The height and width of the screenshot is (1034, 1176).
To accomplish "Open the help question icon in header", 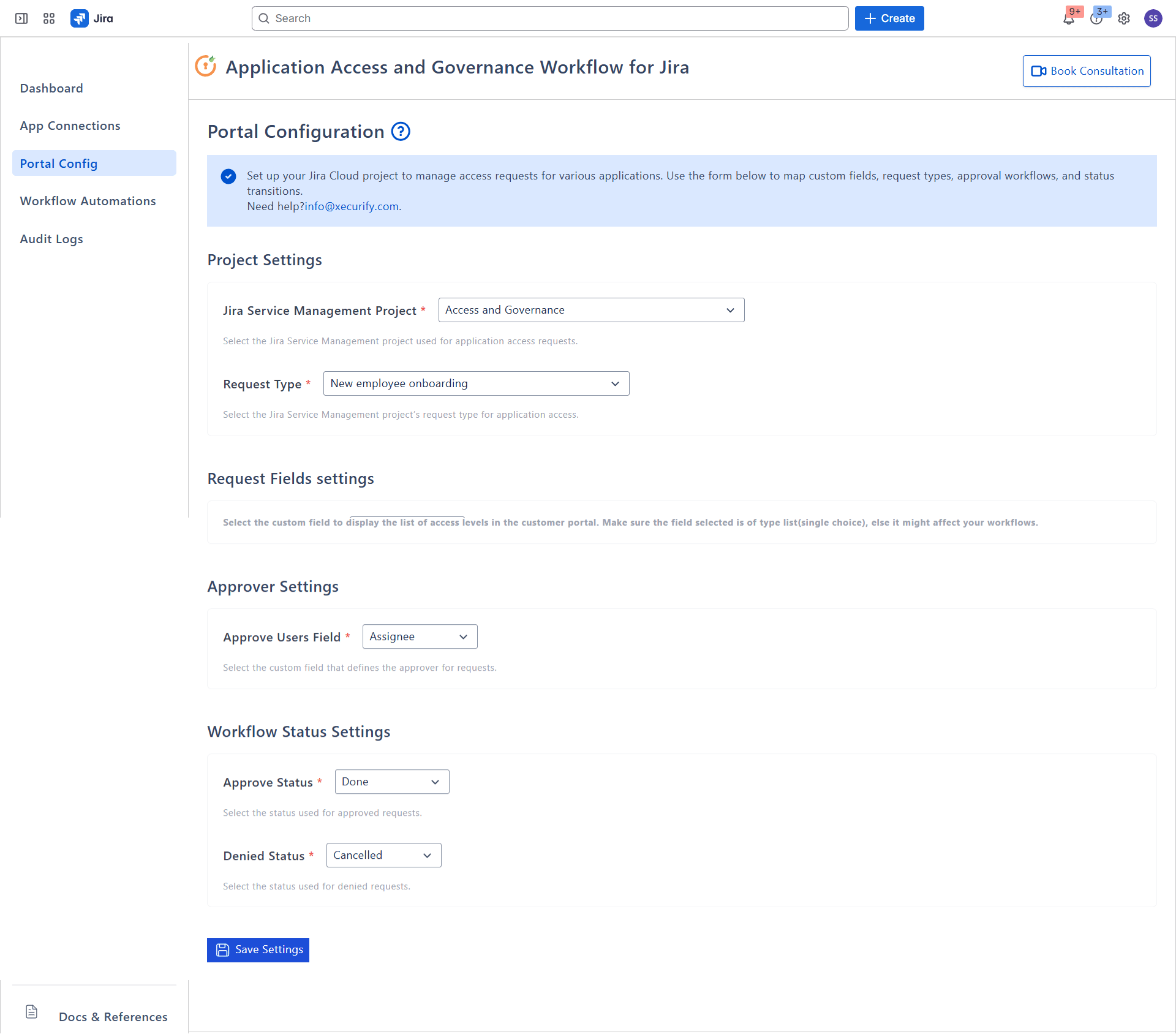I will (1096, 18).
